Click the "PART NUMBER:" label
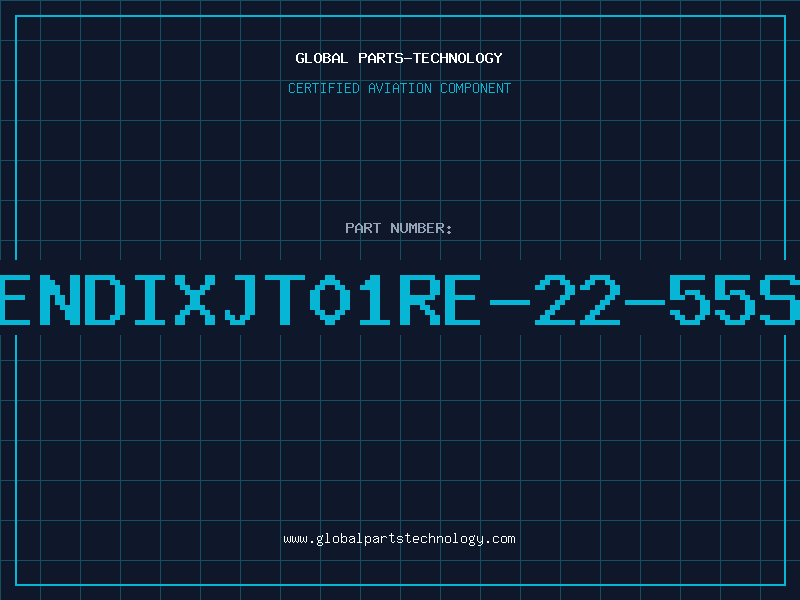Image resolution: width=800 pixels, height=600 pixels. [399, 228]
